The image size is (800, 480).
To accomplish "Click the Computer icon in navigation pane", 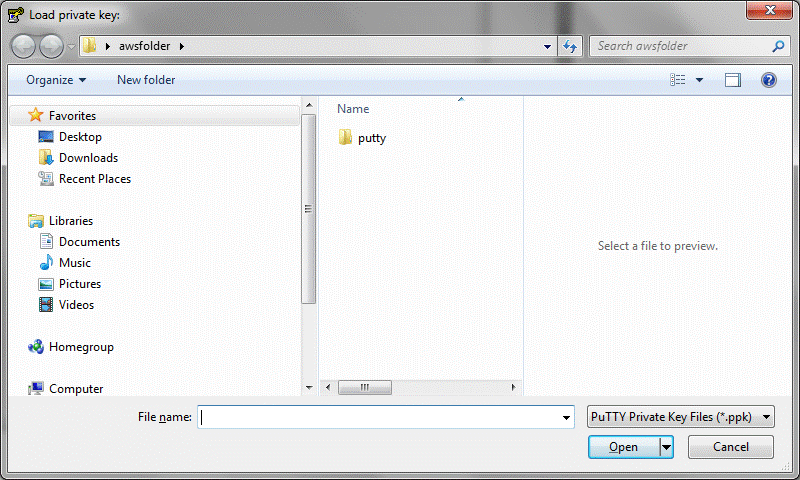I will point(36,389).
